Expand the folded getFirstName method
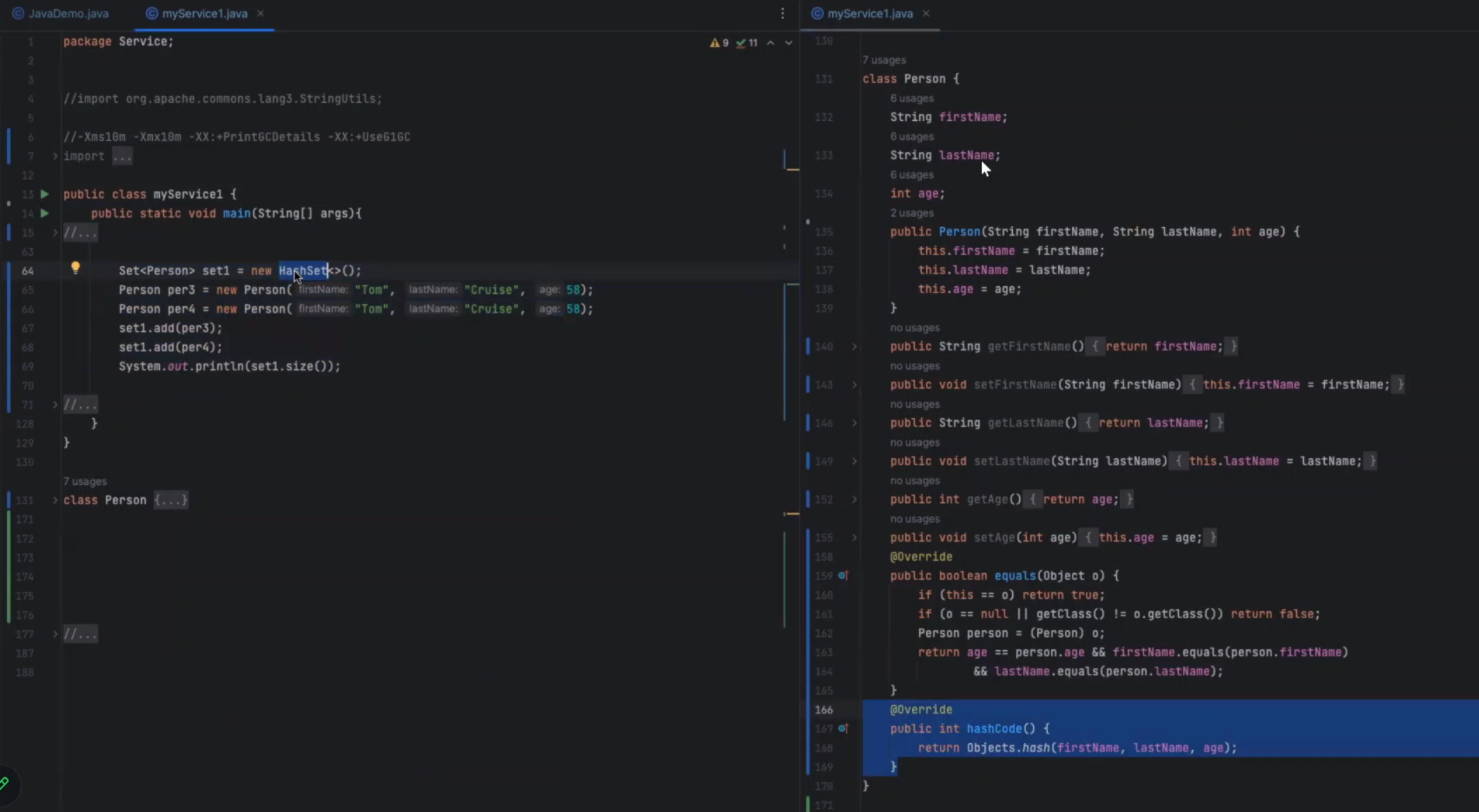This screenshot has width=1479, height=812. click(x=854, y=347)
